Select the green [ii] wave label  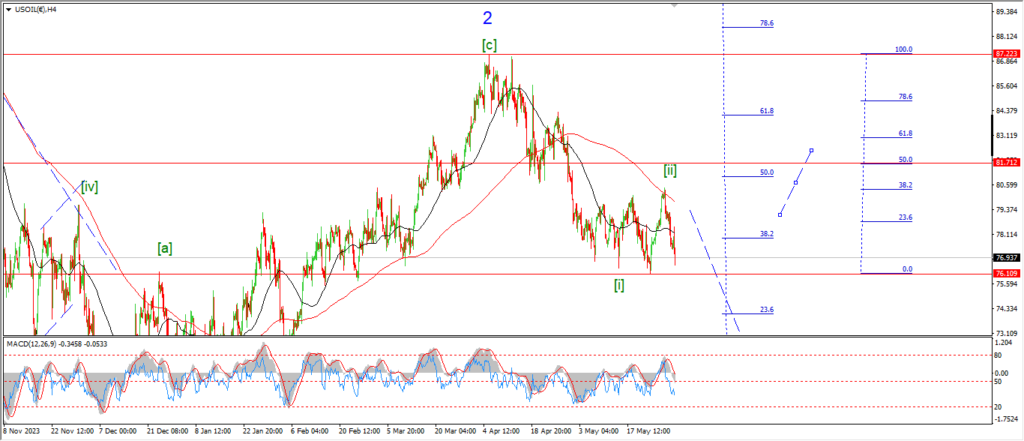coord(672,169)
